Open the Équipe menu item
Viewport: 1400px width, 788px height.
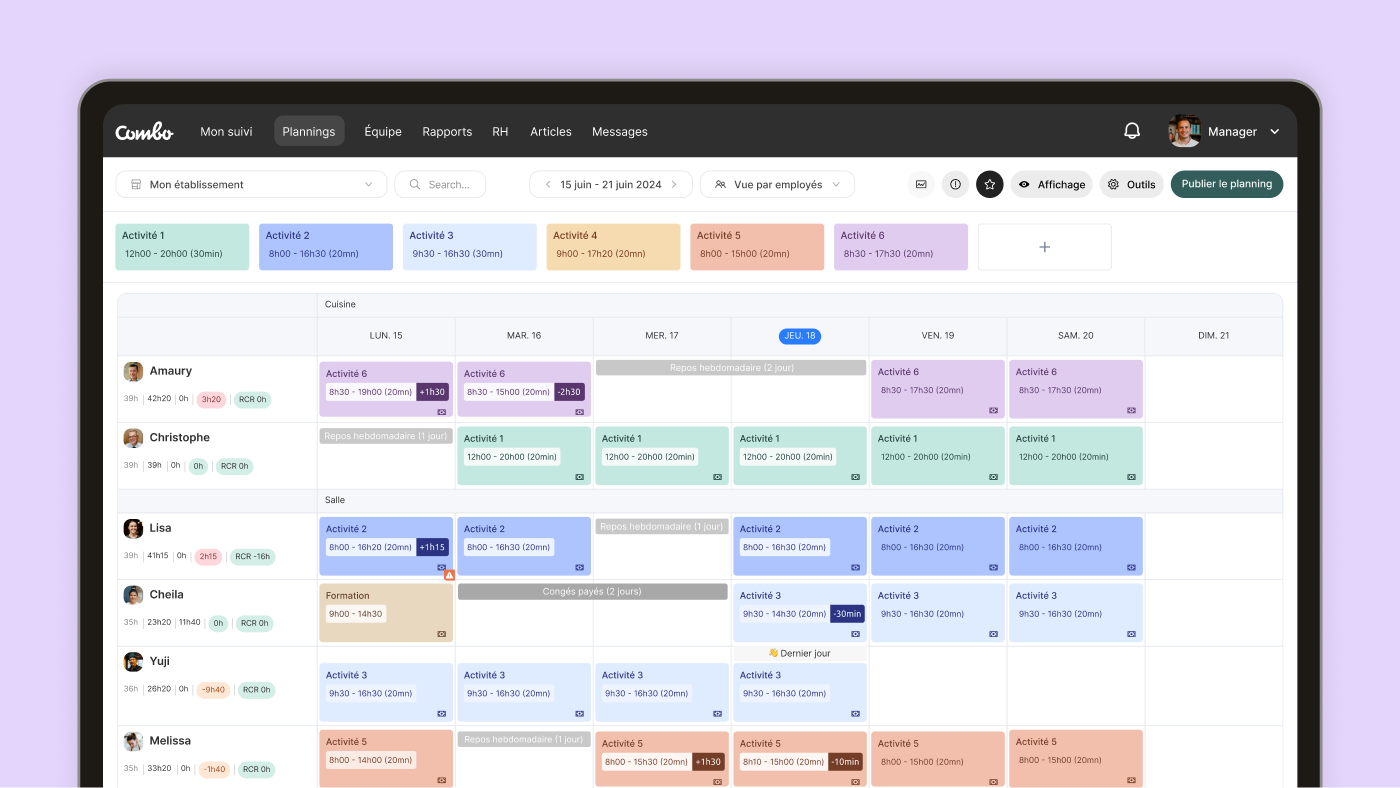point(382,131)
